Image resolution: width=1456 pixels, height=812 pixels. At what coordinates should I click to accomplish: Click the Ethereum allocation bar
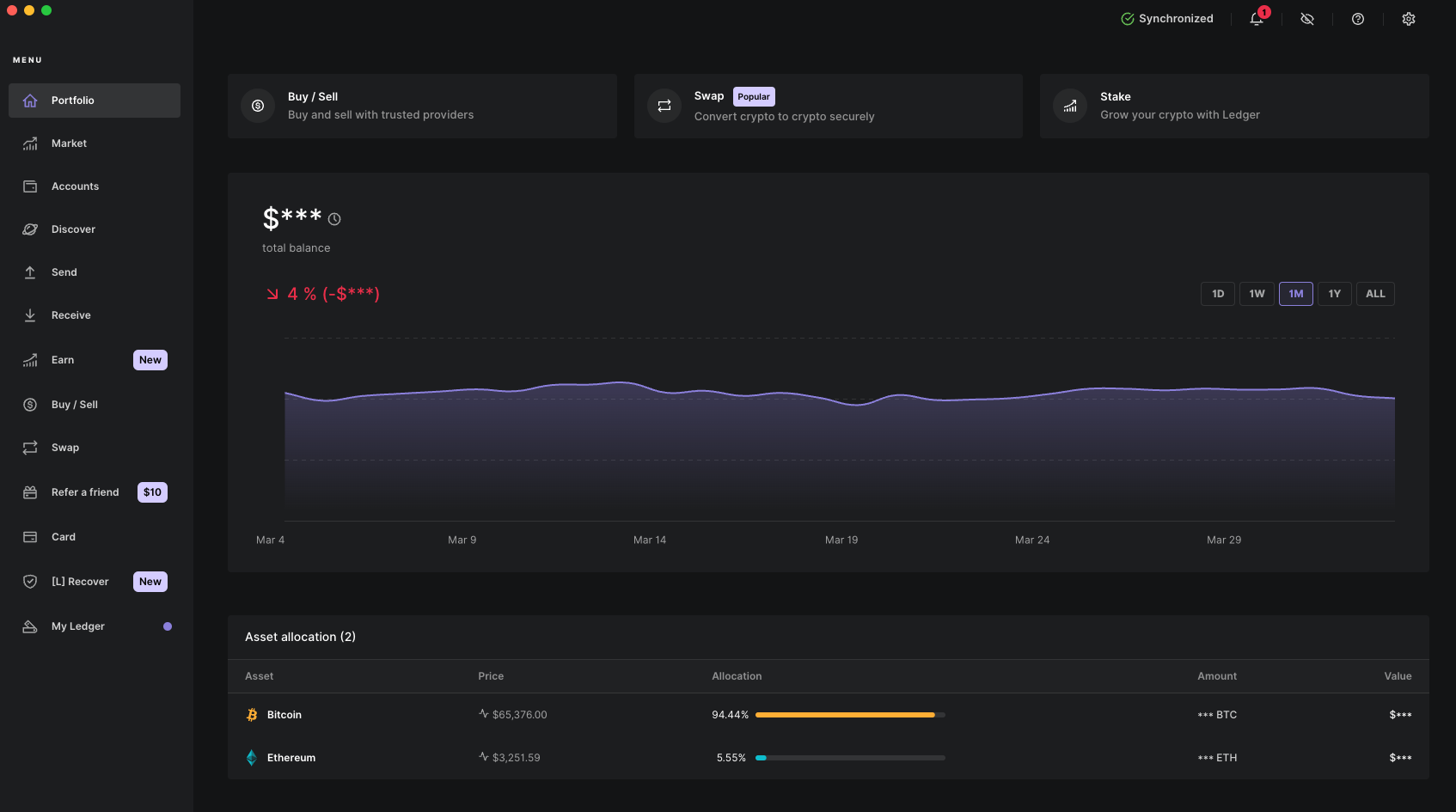click(850, 758)
